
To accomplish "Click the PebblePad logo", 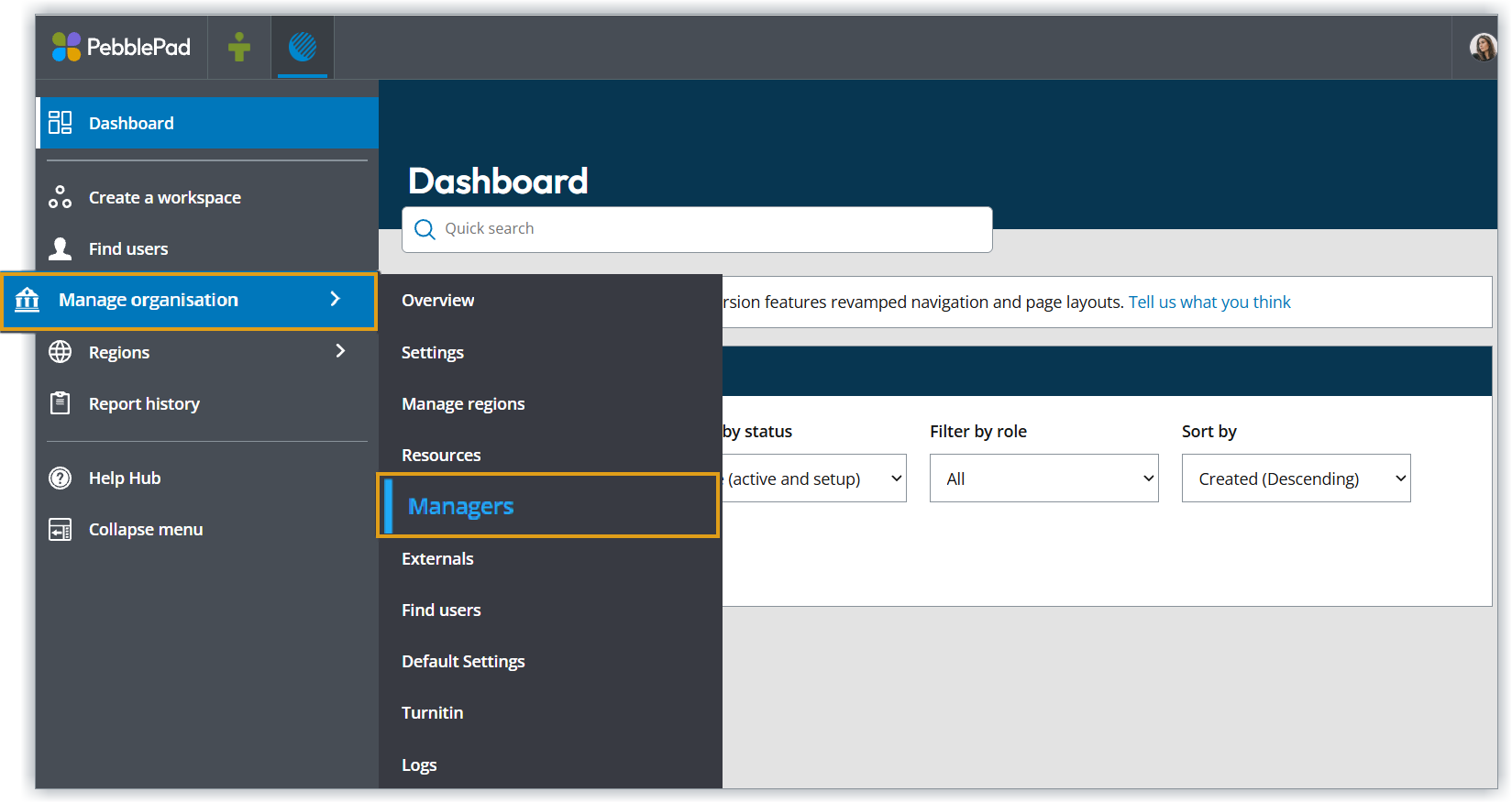I will [121, 47].
